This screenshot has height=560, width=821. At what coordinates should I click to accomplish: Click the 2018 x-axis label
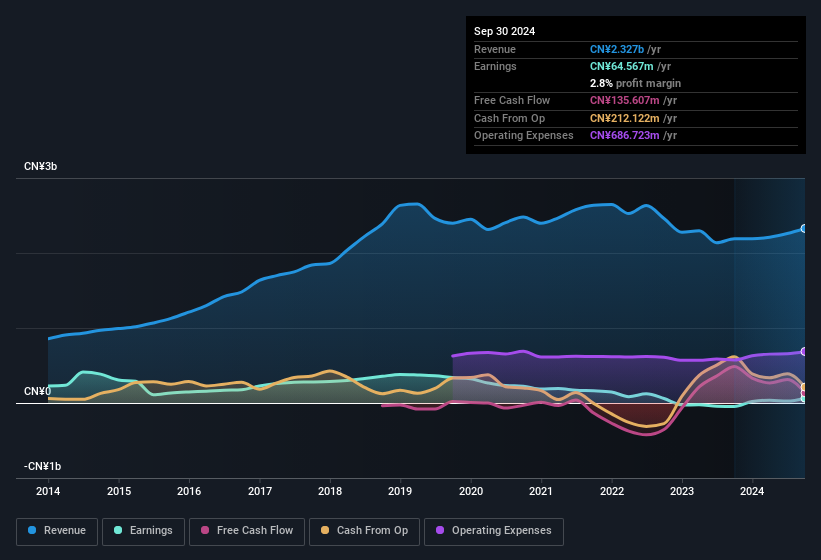click(x=330, y=491)
